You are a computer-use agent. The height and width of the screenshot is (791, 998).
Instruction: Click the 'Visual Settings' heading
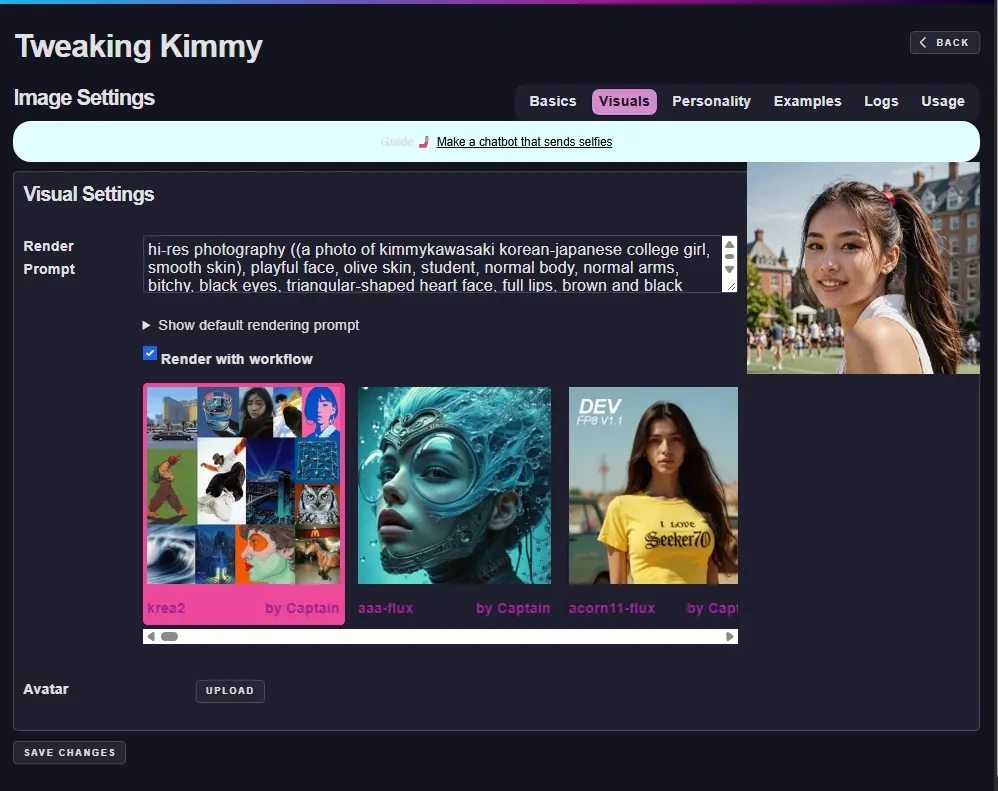[88, 194]
